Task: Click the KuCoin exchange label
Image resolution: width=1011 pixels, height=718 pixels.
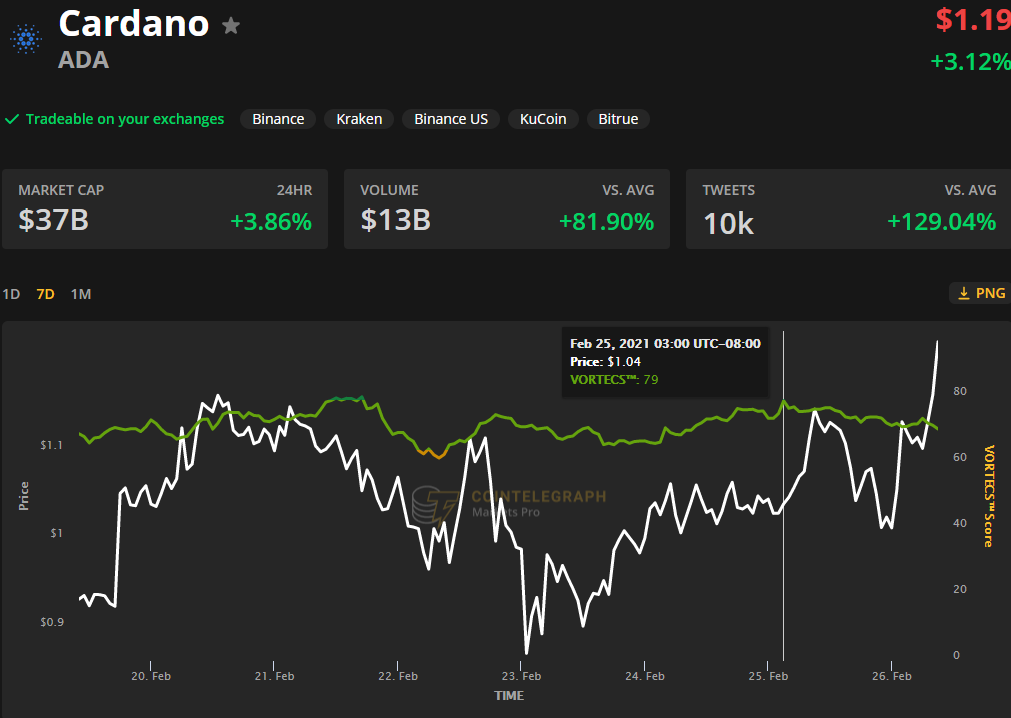Action: [x=543, y=118]
